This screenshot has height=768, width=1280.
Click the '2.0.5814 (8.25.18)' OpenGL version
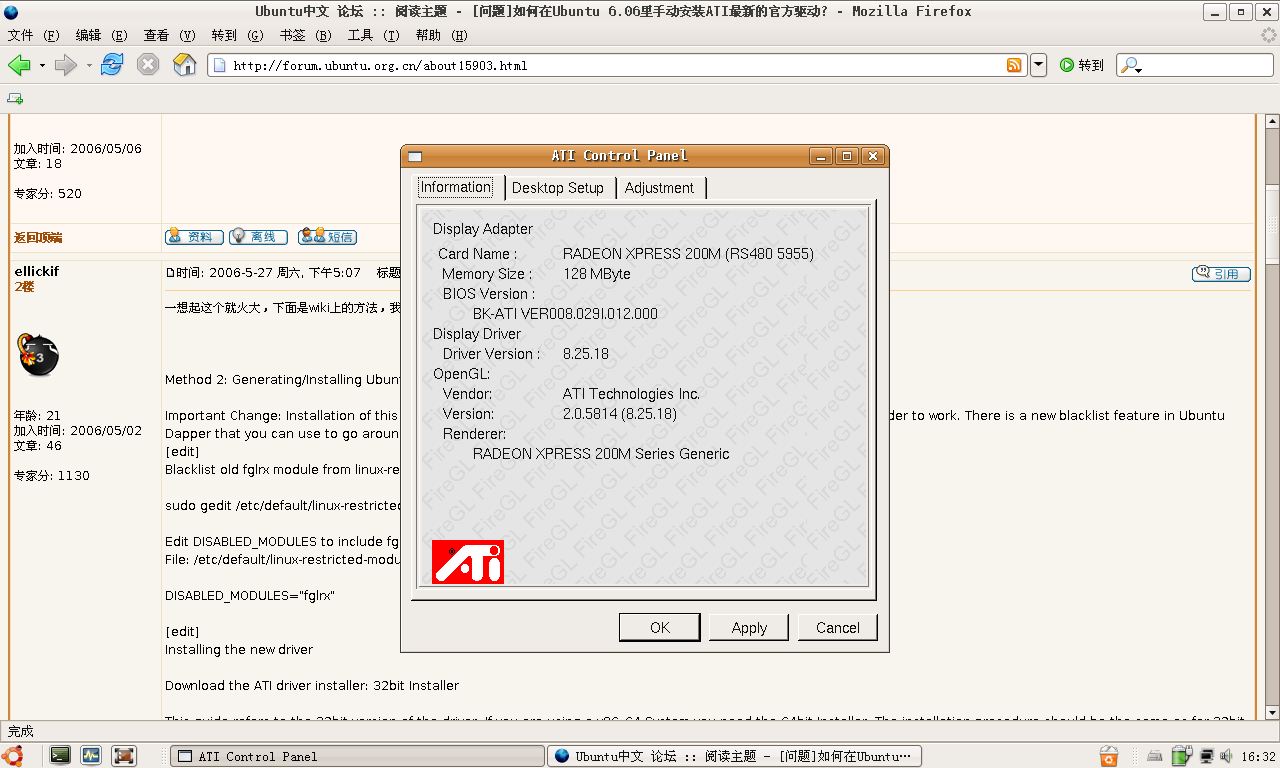tap(620, 414)
